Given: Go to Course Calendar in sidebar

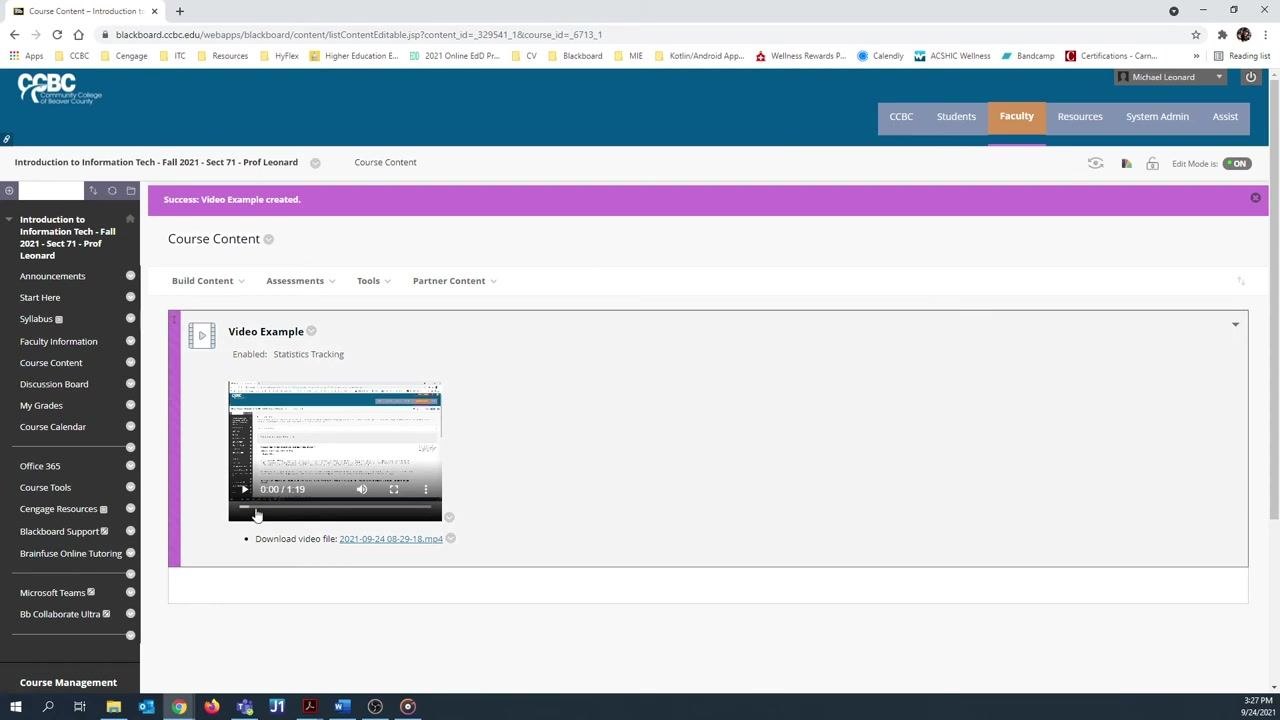Looking at the screenshot, I should point(53,427).
